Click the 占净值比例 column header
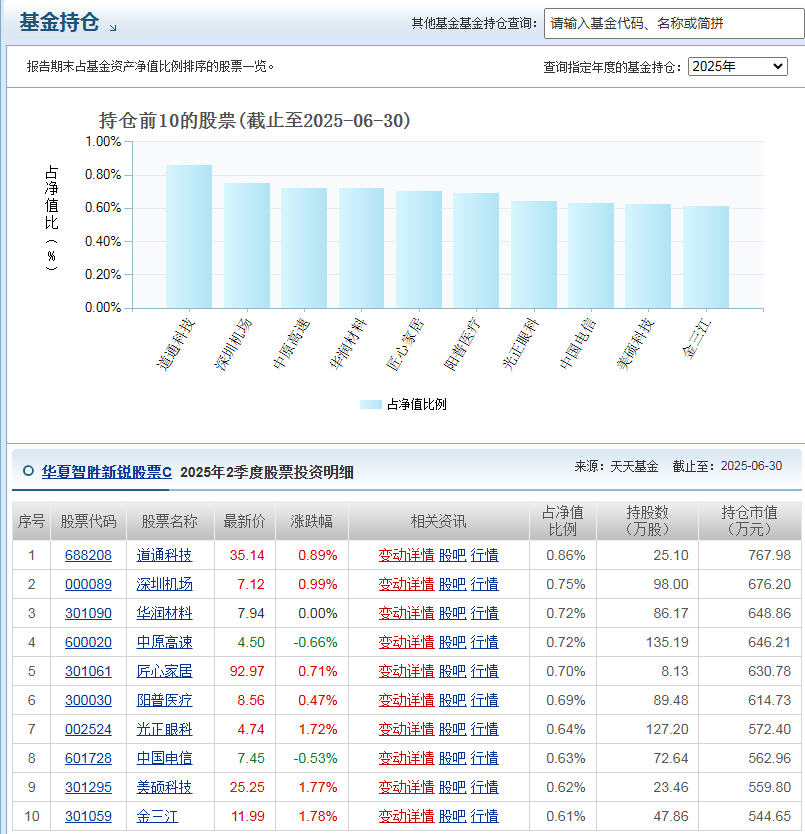The width and height of the screenshot is (805, 834). 563,521
